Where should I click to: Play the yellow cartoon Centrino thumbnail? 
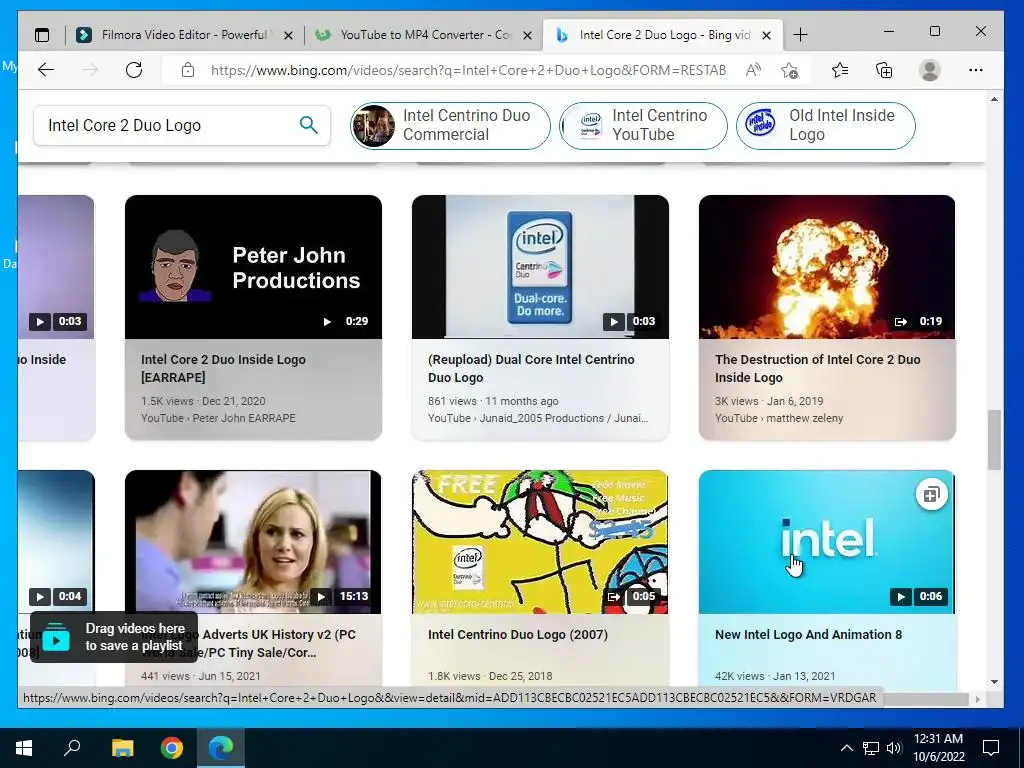[x=540, y=541]
